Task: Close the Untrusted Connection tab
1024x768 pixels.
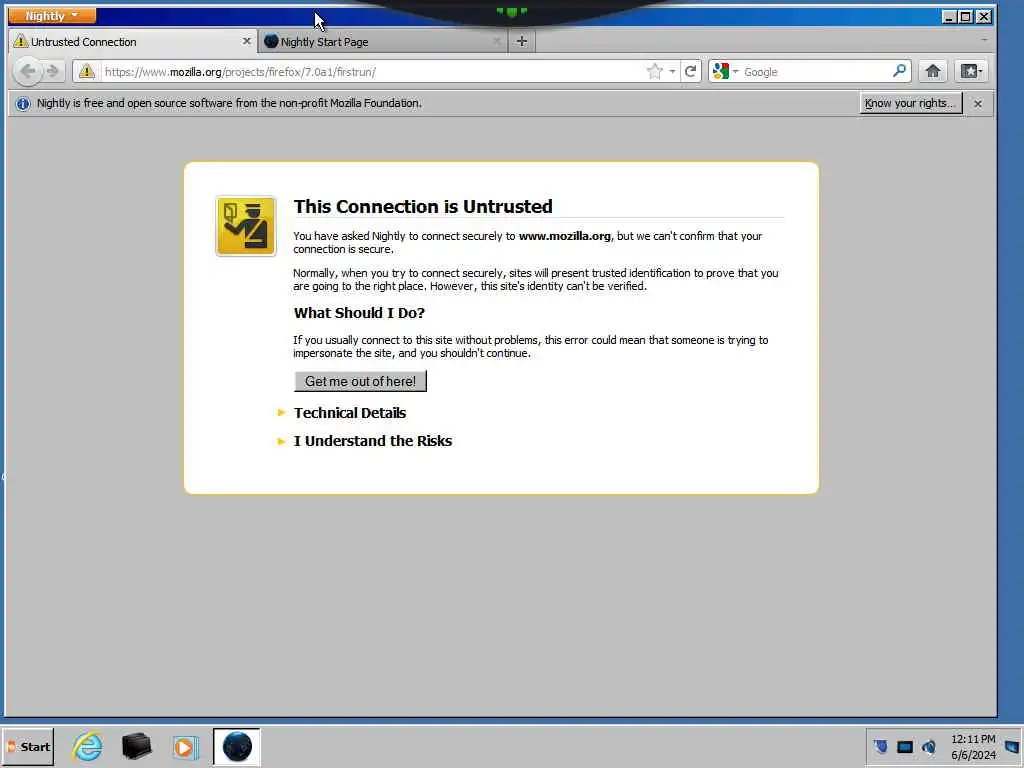Action: tap(246, 41)
